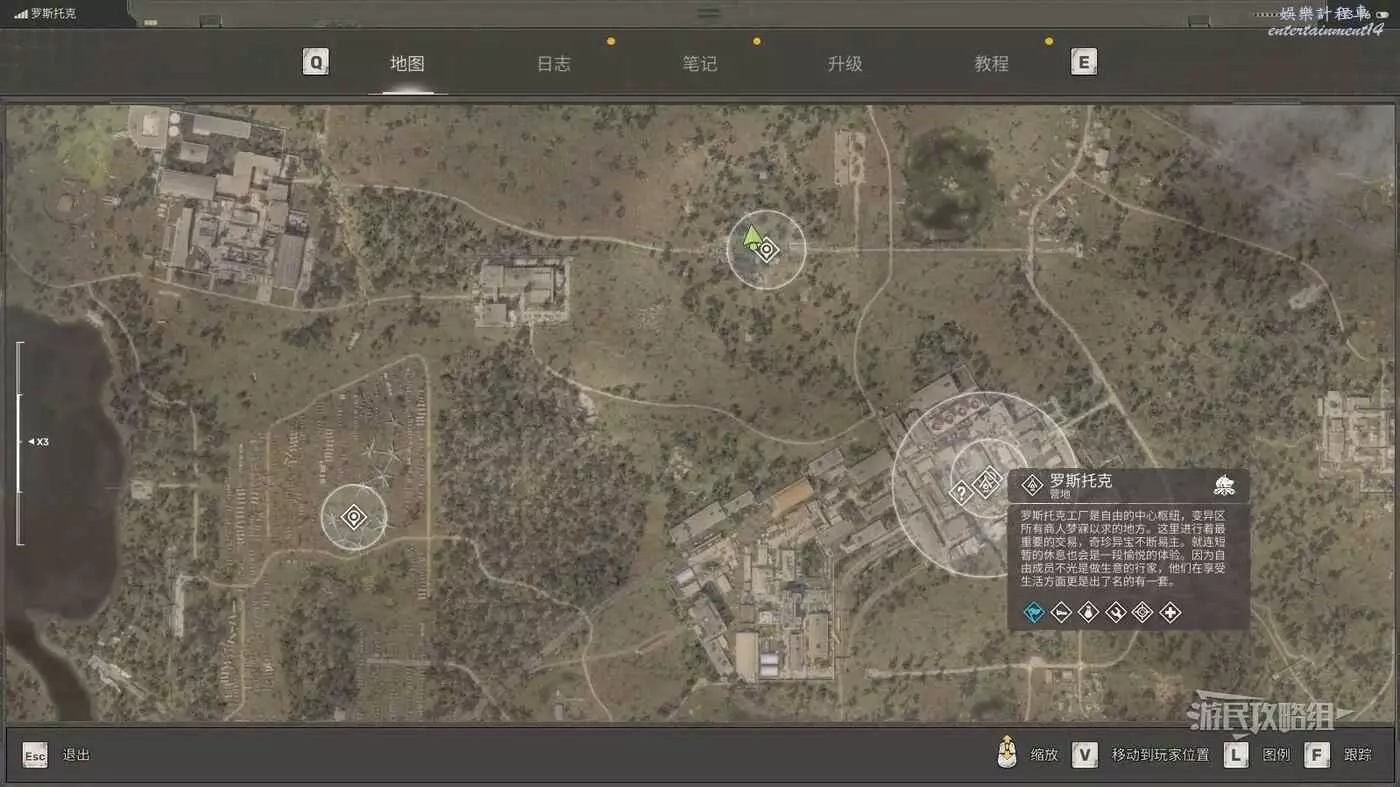The height and width of the screenshot is (787, 1400).
Task: Select the map marker in the vehicle graveyard
Action: coord(353,517)
